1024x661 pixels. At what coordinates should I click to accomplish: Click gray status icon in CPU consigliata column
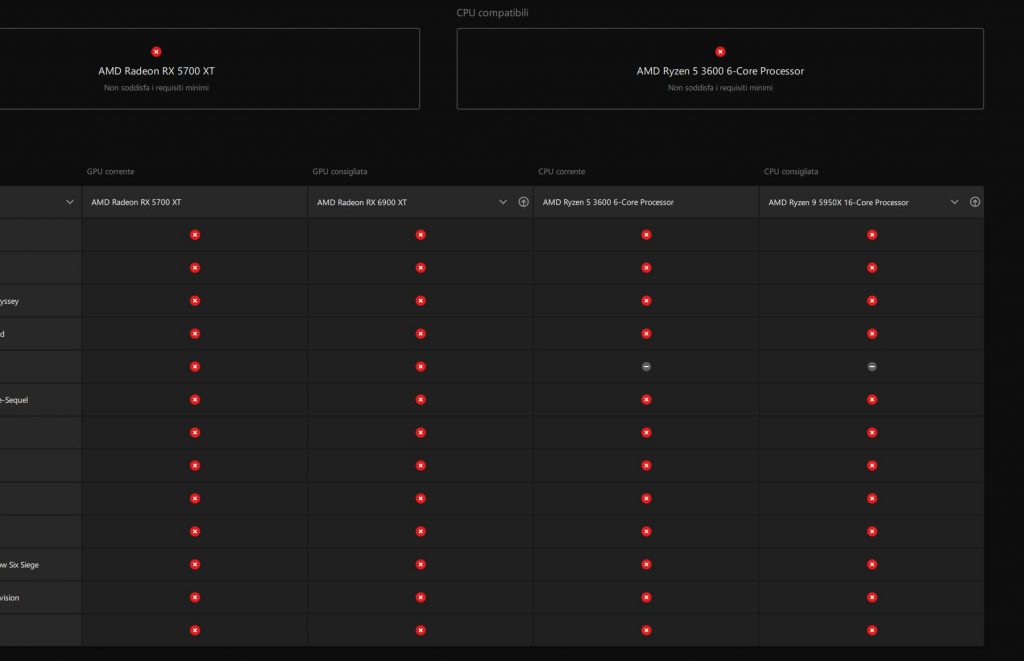[x=872, y=366]
